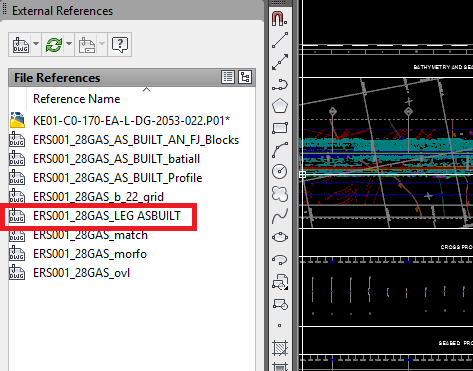This screenshot has width=473, height=371.
Task: Select the Spline curve tool
Action: tap(280, 216)
